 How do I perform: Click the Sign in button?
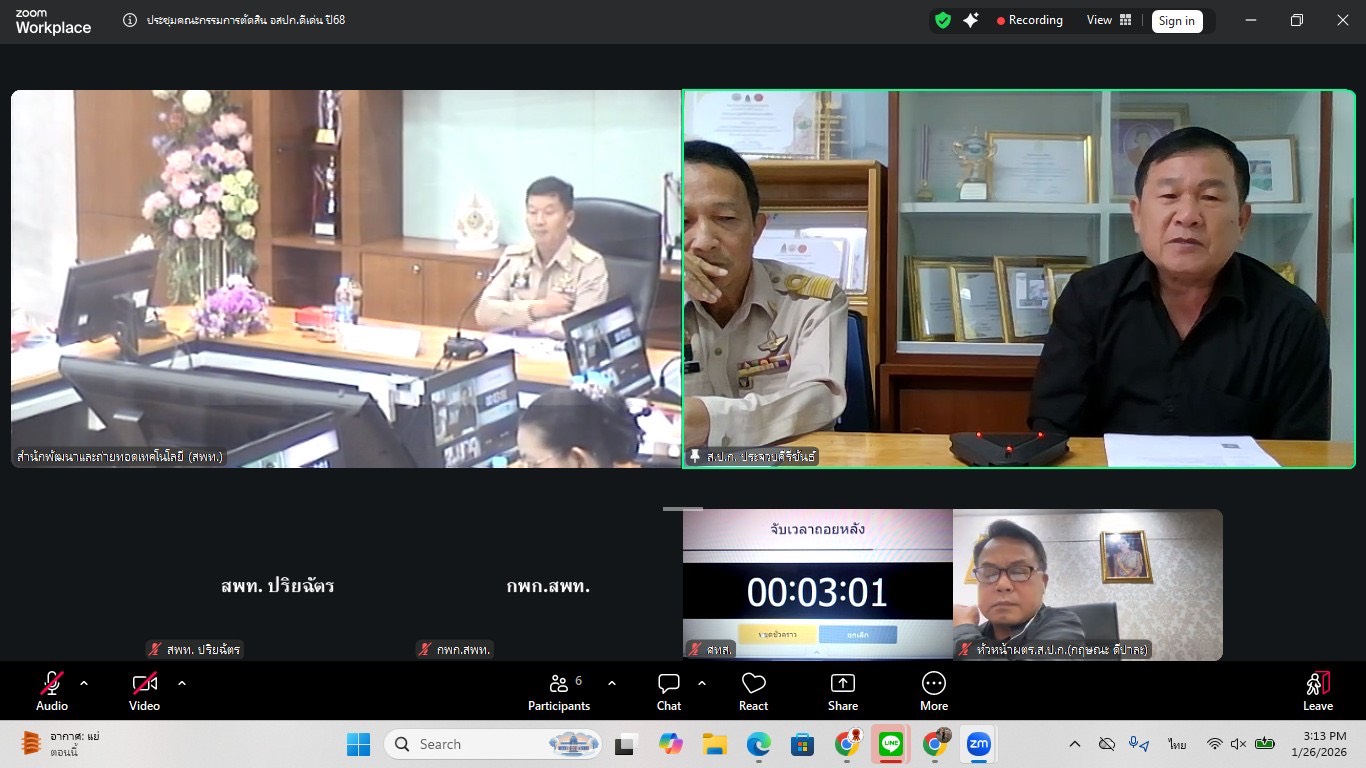point(1177,20)
